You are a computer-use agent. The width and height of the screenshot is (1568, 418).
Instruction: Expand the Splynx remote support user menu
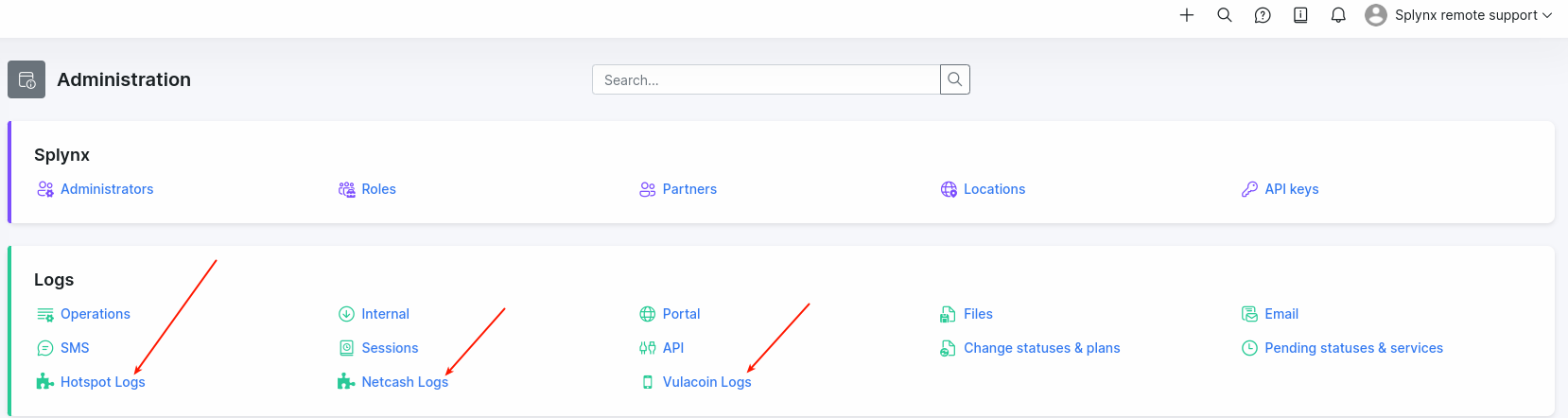[x=1458, y=15]
